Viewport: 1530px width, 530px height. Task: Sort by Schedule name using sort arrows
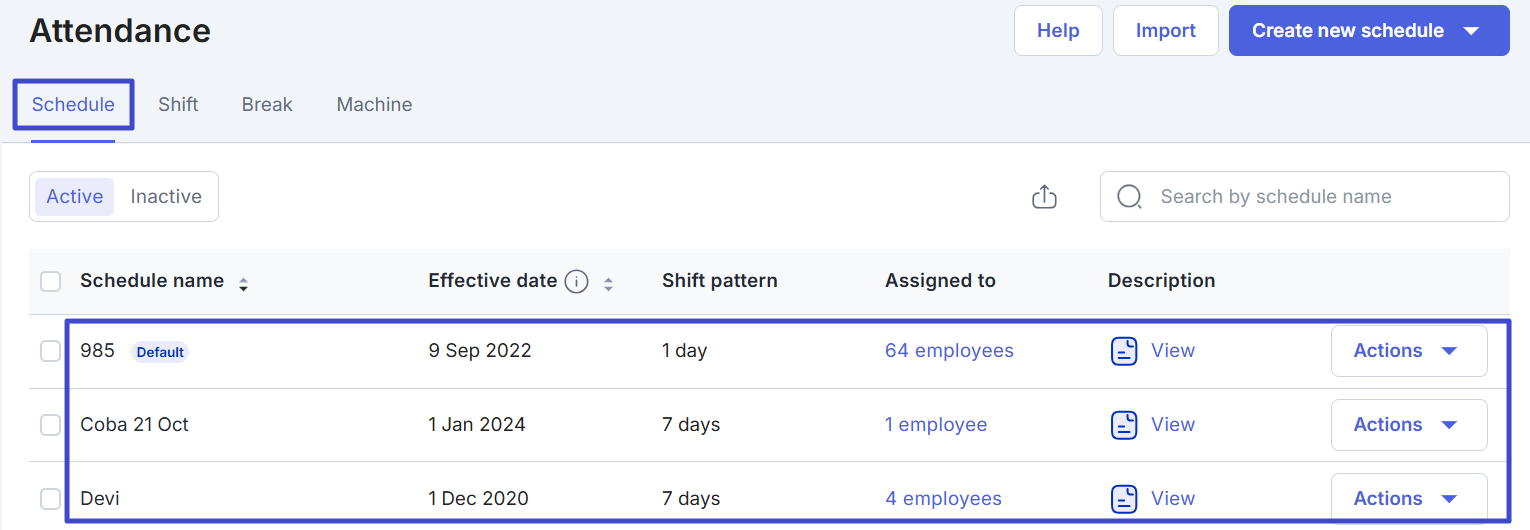243,284
